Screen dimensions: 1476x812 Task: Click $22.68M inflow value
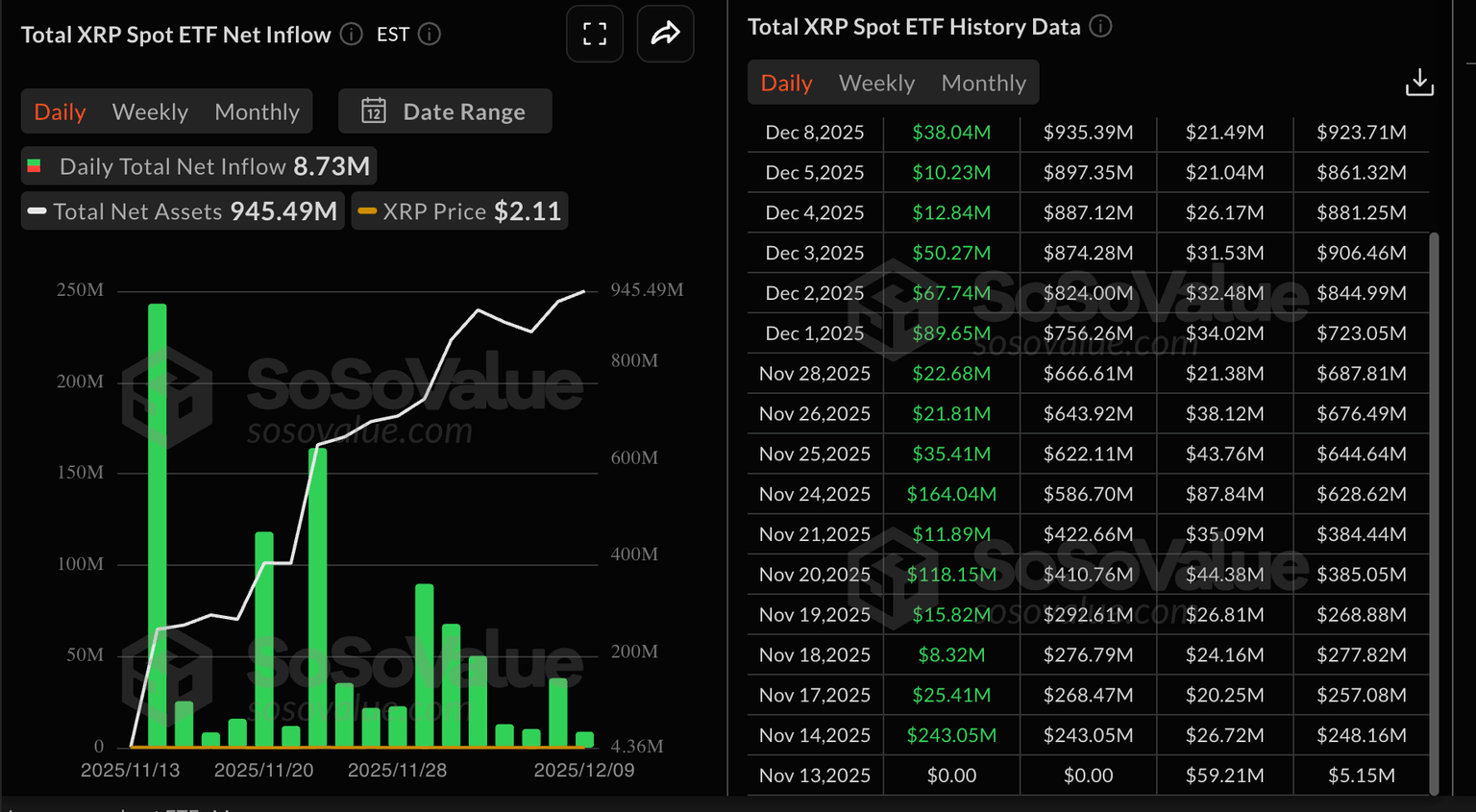point(951,374)
